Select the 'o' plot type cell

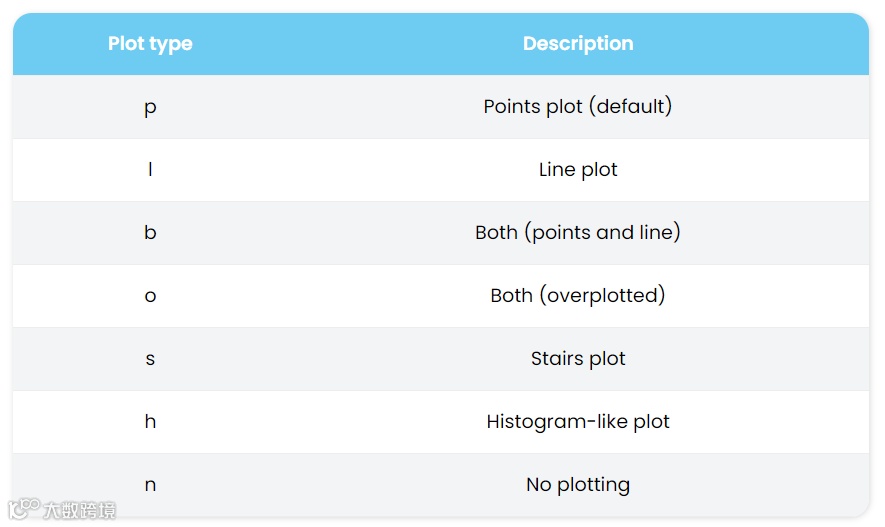pyautogui.click(x=150, y=296)
